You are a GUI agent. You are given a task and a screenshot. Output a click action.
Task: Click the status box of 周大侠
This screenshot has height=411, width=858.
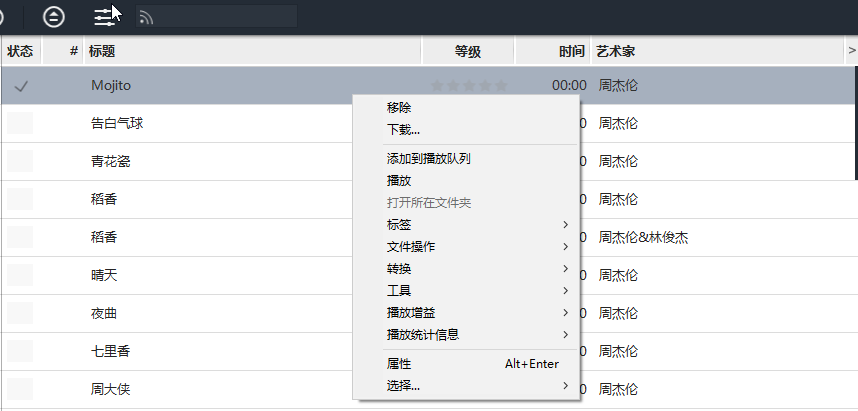[20, 390]
